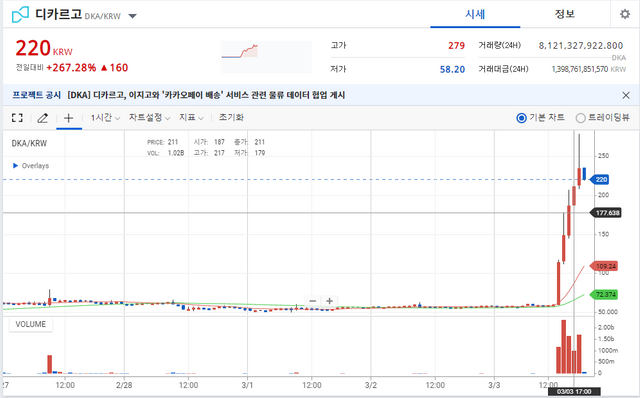Click the tallest red volume bar

click(564, 347)
